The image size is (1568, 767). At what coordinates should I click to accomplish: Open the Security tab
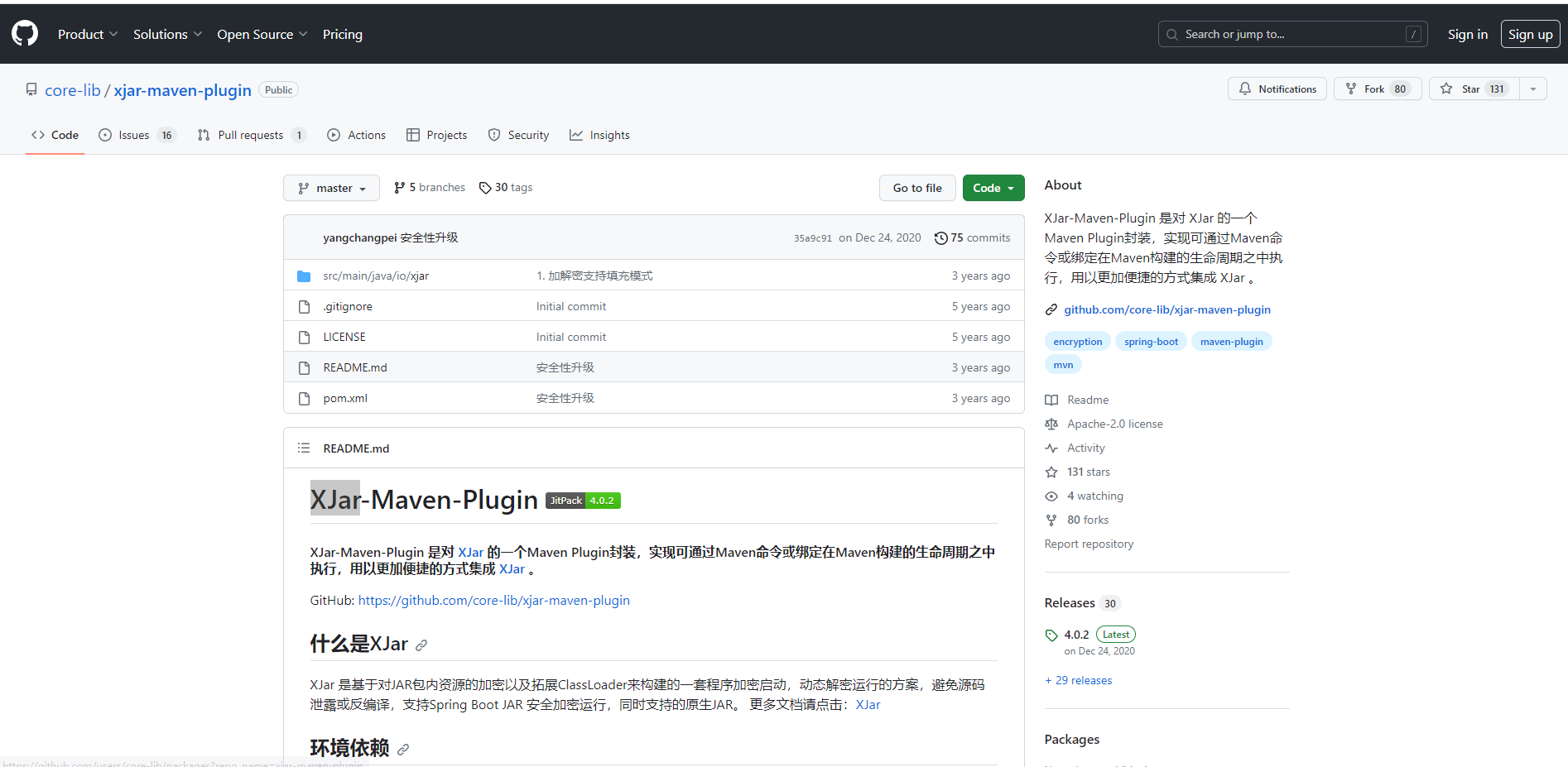518,135
